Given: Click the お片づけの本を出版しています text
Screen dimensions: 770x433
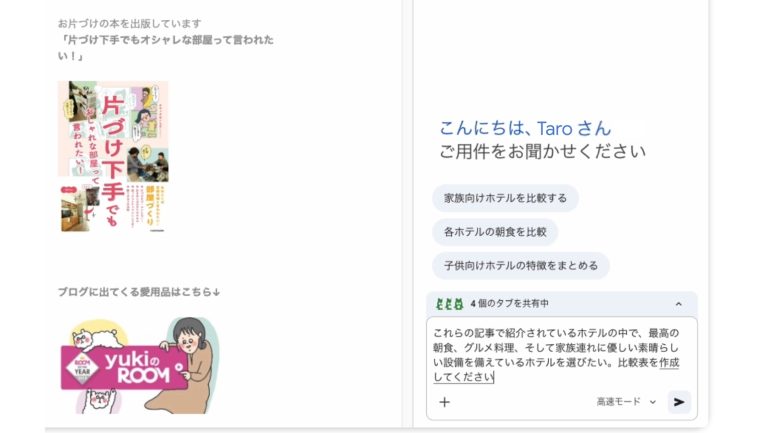Looking at the screenshot, I should tap(130, 24).
